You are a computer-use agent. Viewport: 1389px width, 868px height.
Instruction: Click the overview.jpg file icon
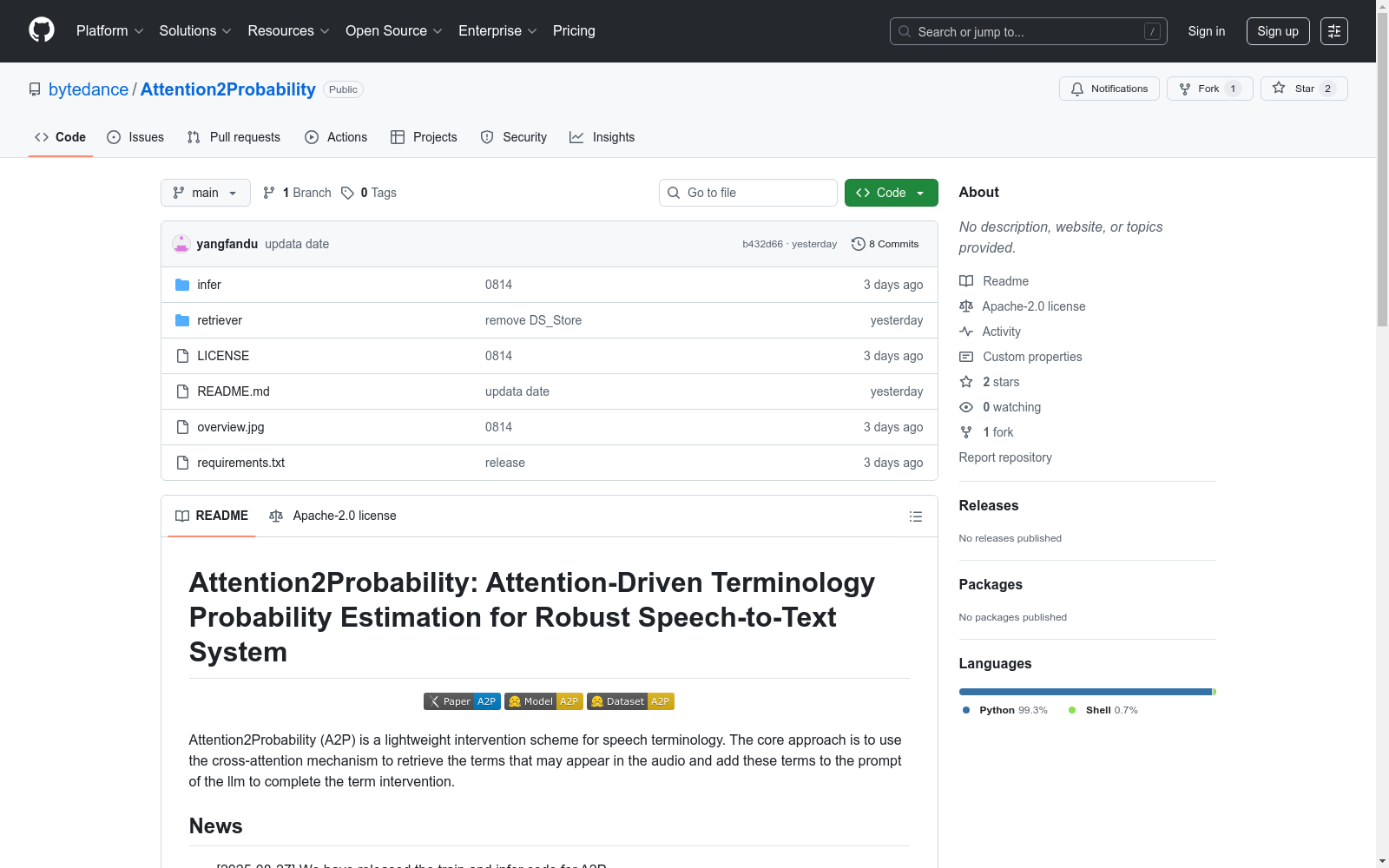tap(182, 427)
